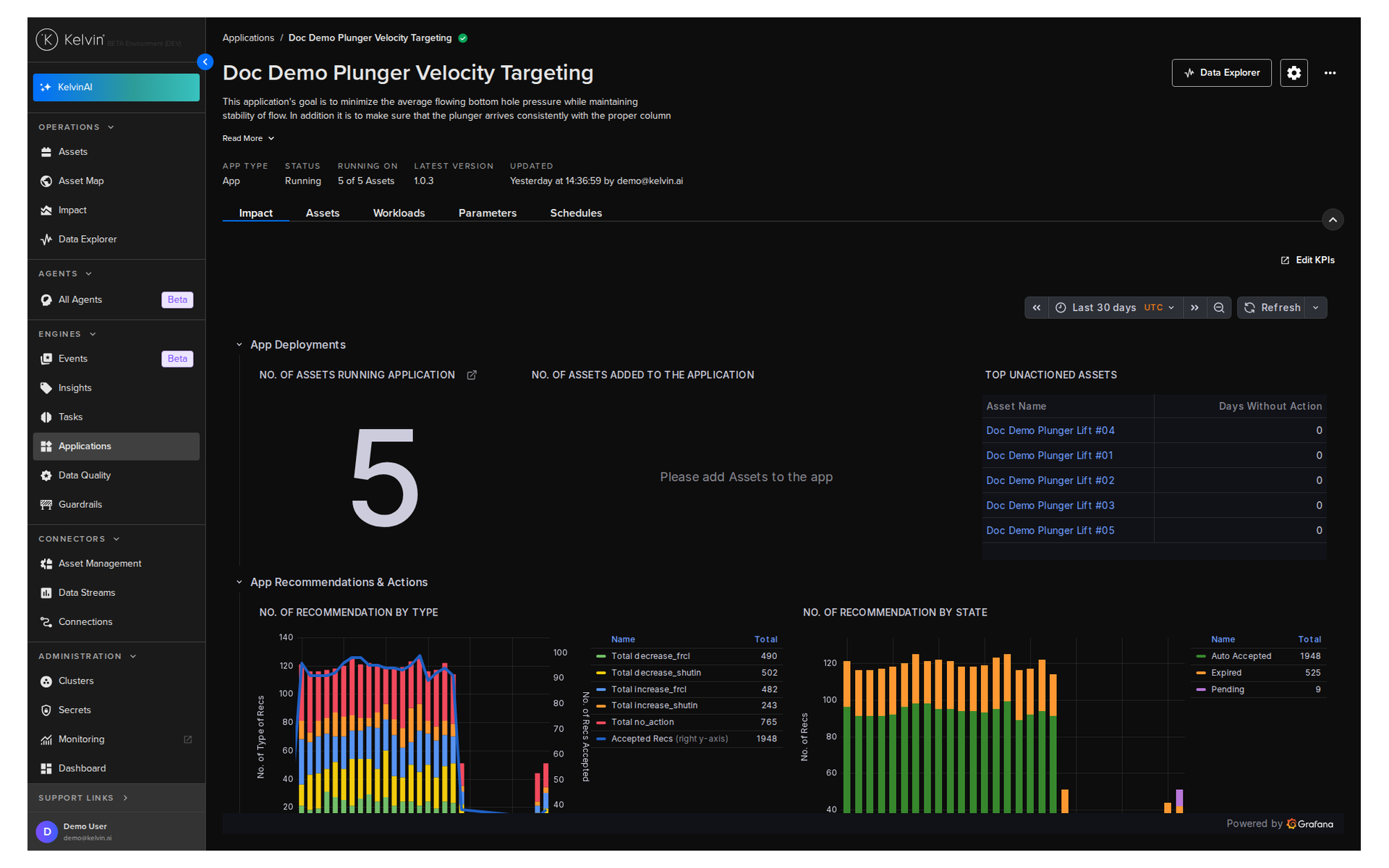Collapse the sidebar with the blue arrow
This screenshot has height=868, width=1389.
pyautogui.click(x=205, y=62)
